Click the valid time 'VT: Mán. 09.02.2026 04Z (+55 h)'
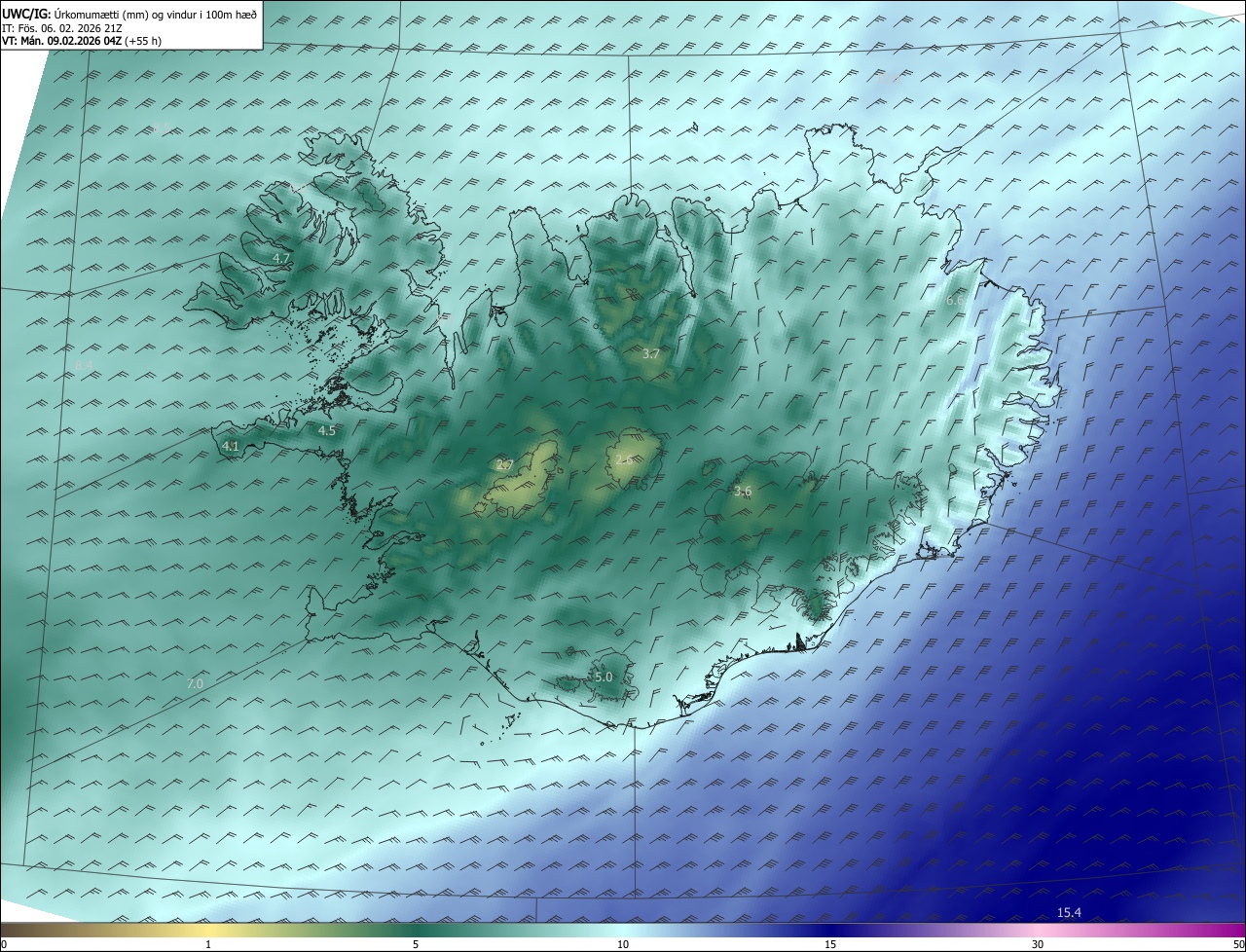 (x=82, y=41)
